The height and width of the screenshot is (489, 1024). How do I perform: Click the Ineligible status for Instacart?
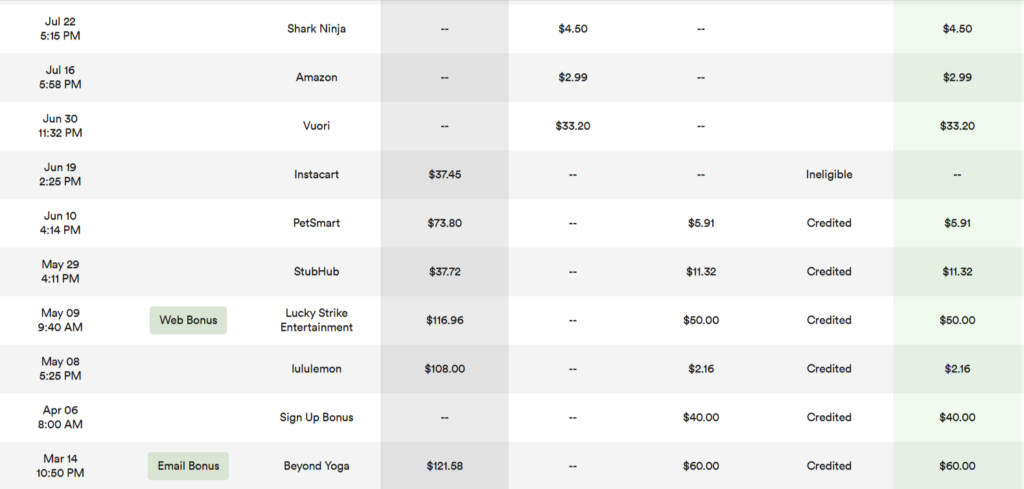tap(829, 174)
